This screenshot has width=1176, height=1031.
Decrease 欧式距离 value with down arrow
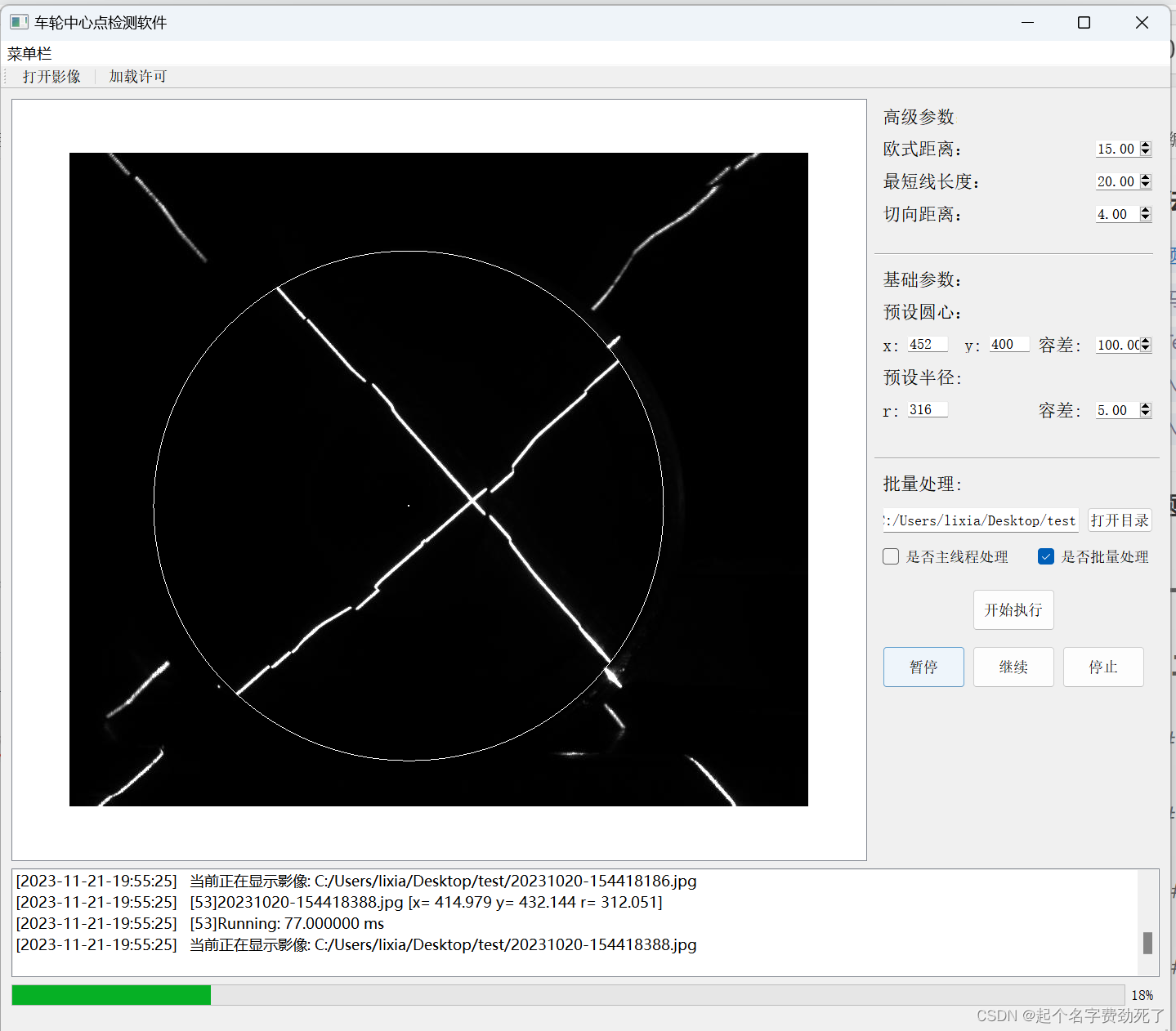click(1146, 153)
